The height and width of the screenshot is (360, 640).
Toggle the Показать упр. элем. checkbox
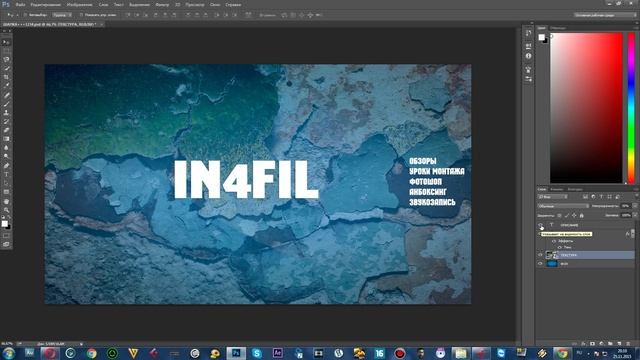click(x=81, y=15)
